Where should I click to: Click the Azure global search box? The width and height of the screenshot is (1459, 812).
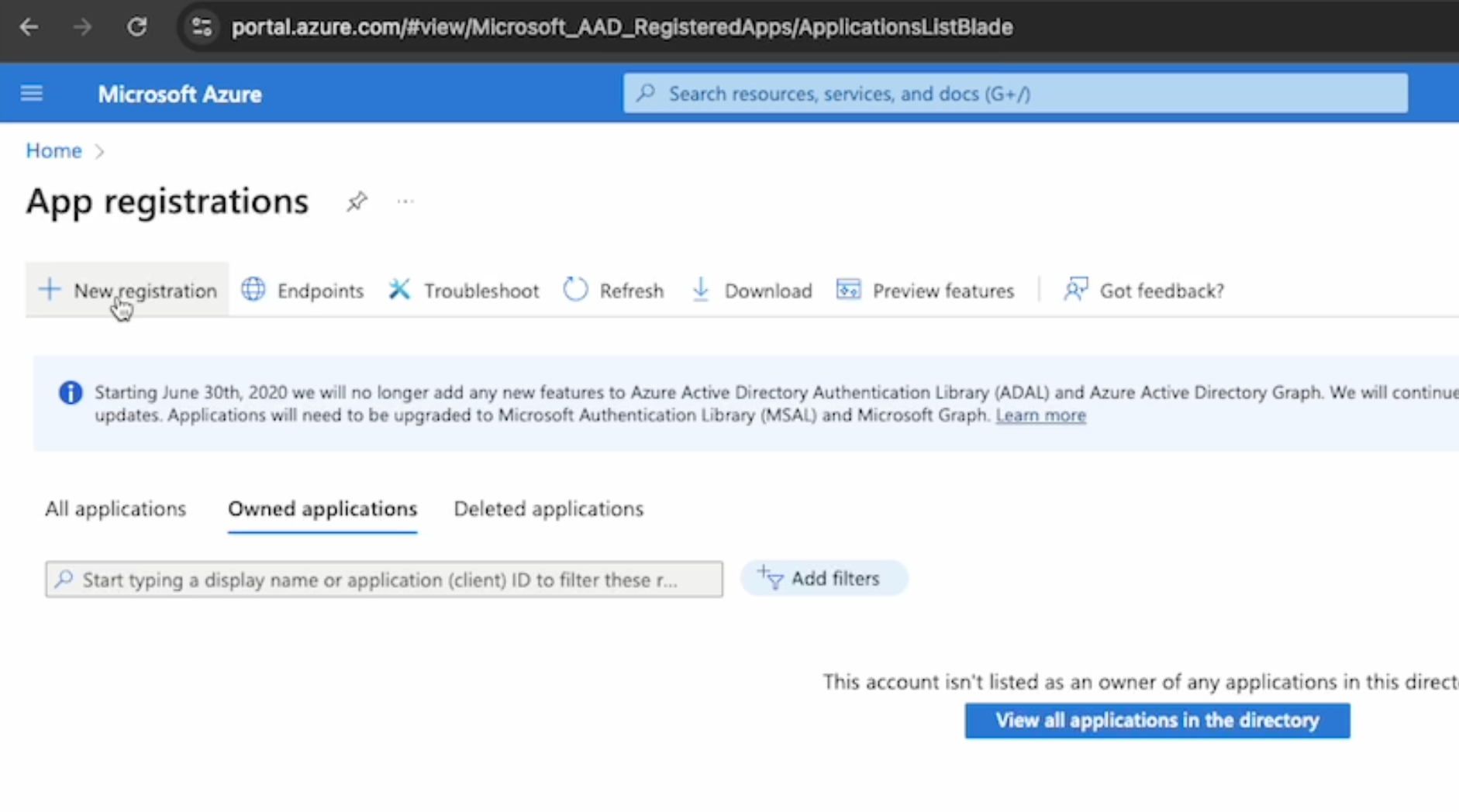coord(1016,94)
